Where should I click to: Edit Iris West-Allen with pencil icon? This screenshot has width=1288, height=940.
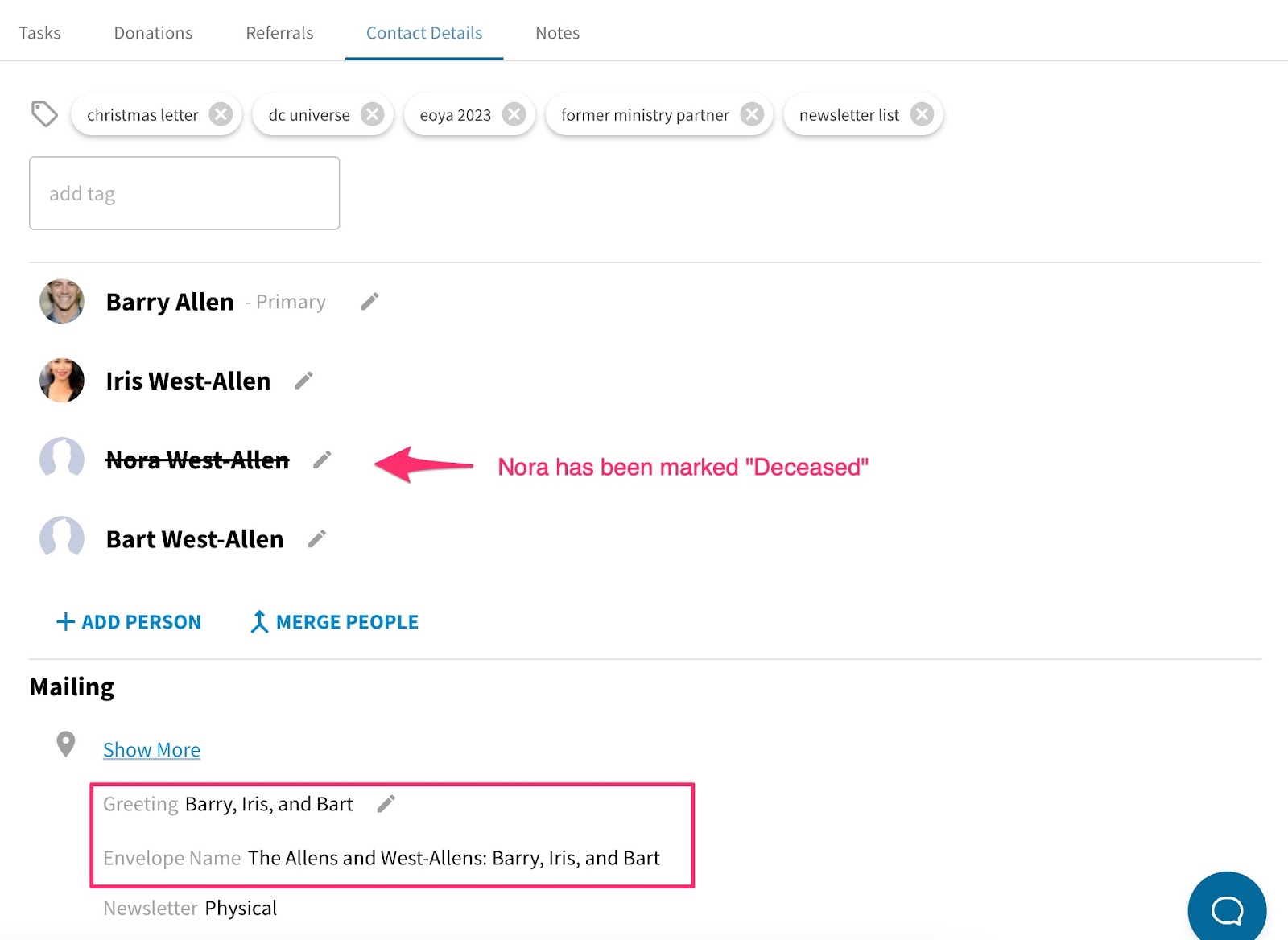[303, 380]
